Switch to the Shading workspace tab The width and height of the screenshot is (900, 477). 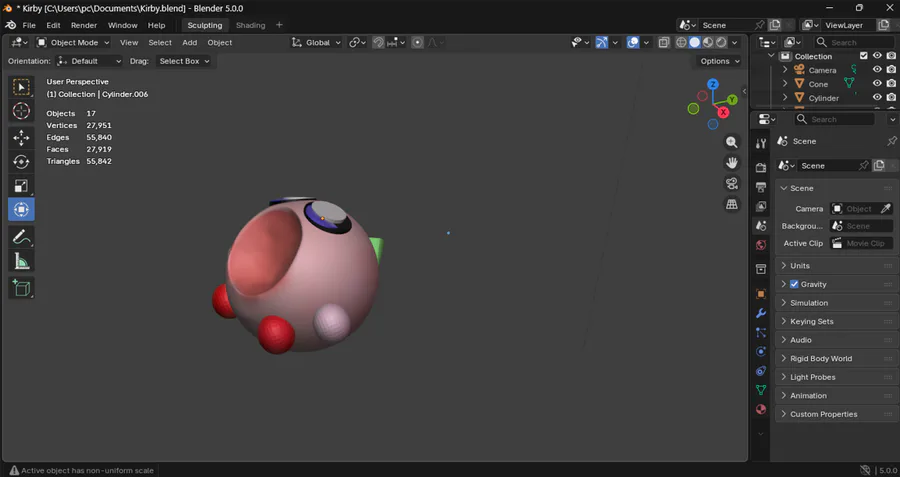tap(250, 25)
